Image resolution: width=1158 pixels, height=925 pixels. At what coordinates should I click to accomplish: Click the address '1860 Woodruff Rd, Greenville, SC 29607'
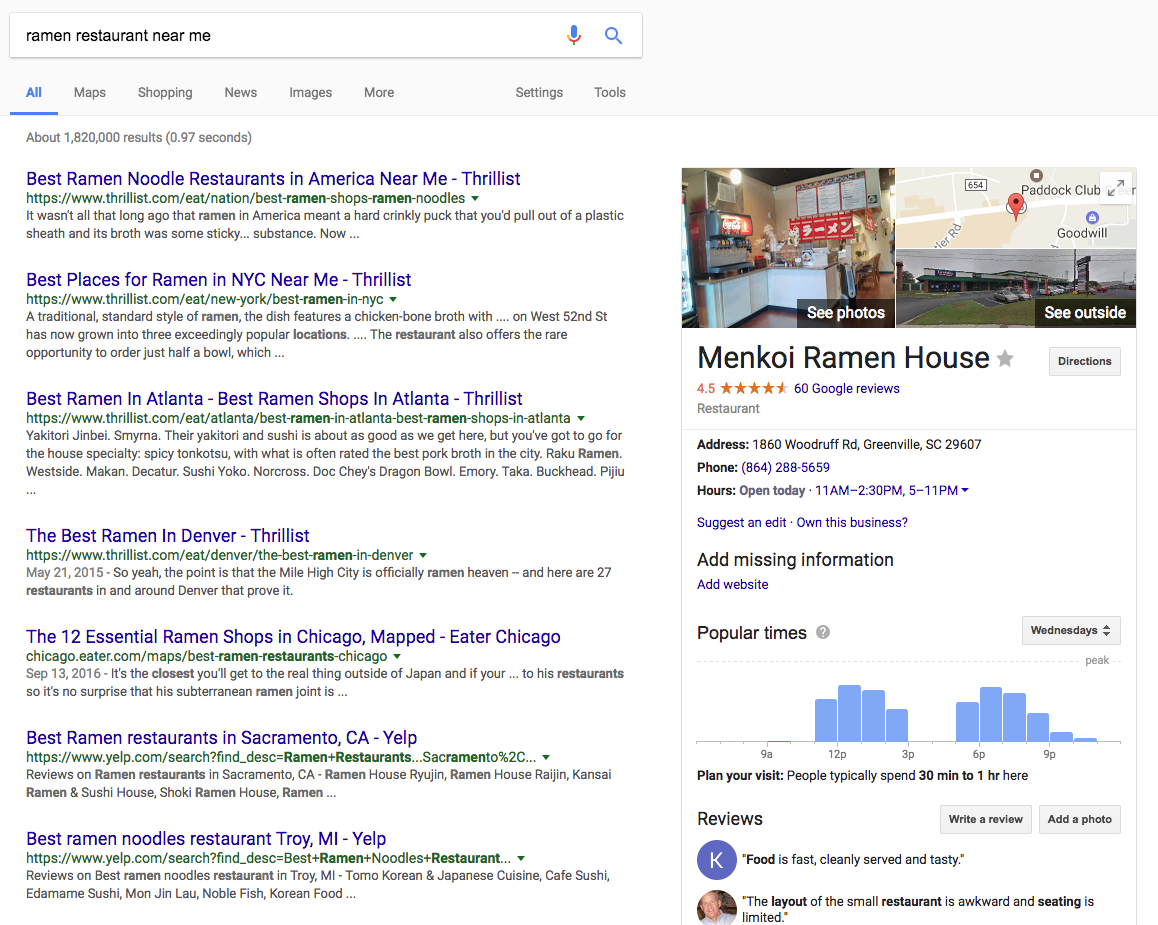(866, 444)
